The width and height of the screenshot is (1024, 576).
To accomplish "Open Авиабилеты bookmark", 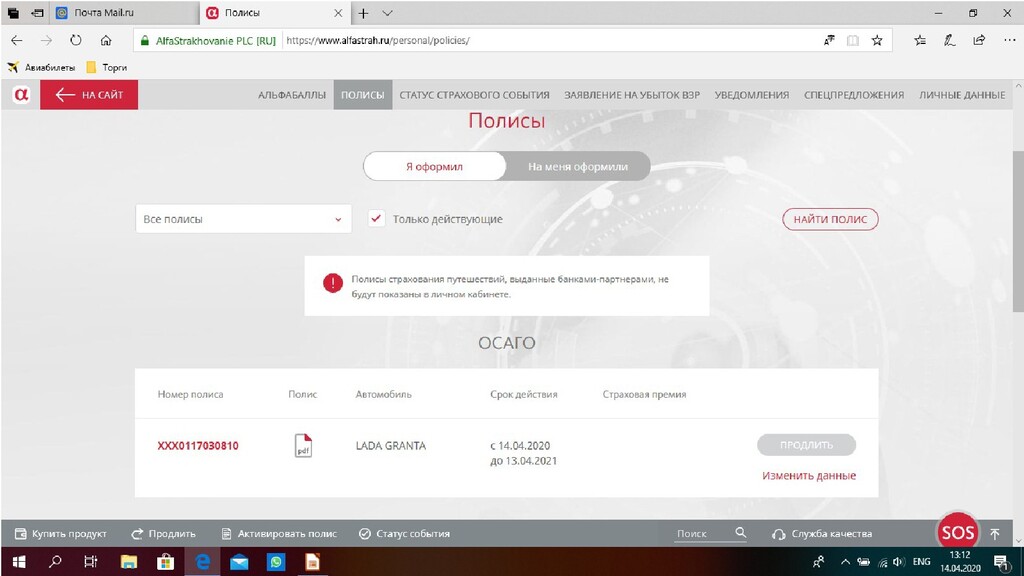I will click(41, 67).
